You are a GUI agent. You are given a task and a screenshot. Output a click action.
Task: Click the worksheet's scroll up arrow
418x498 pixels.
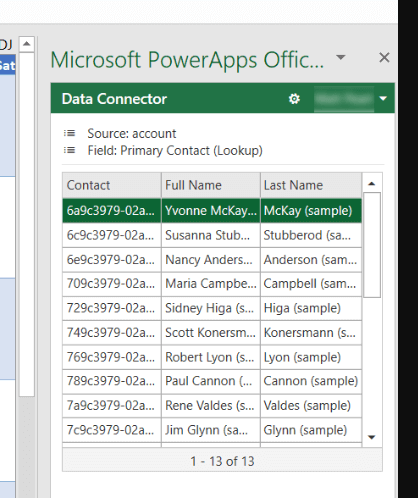click(x=27, y=44)
